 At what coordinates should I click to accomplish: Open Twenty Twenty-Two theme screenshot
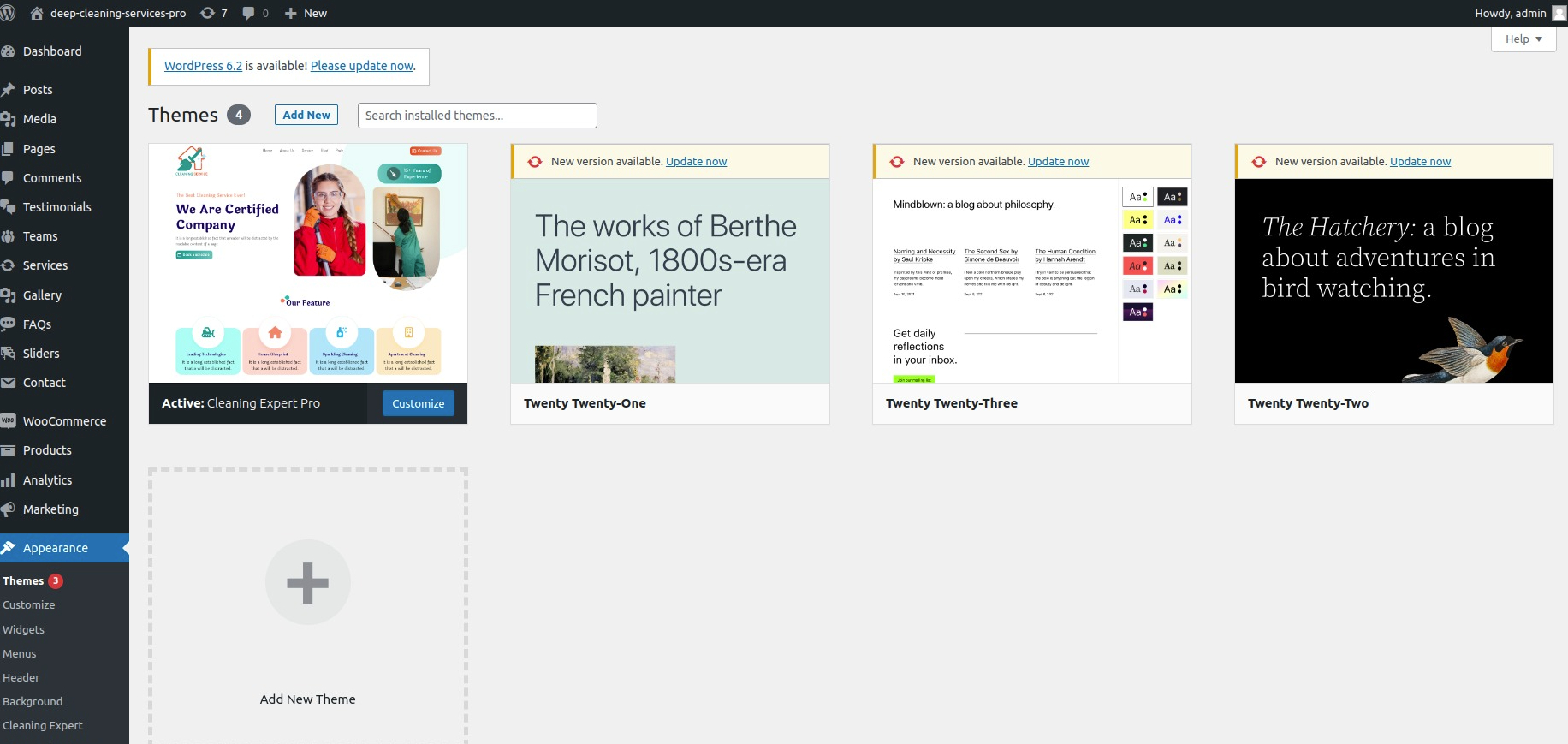1394,281
